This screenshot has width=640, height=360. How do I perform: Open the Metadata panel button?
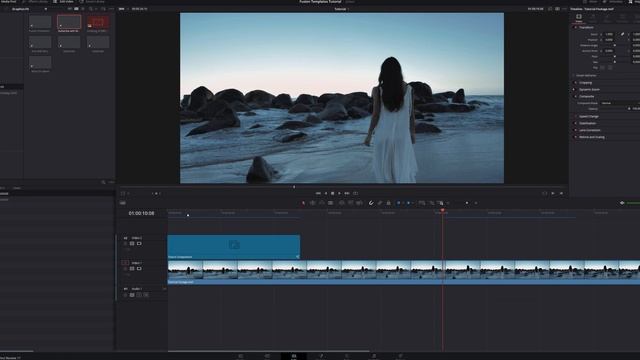pyautogui.click(x=613, y=2)
